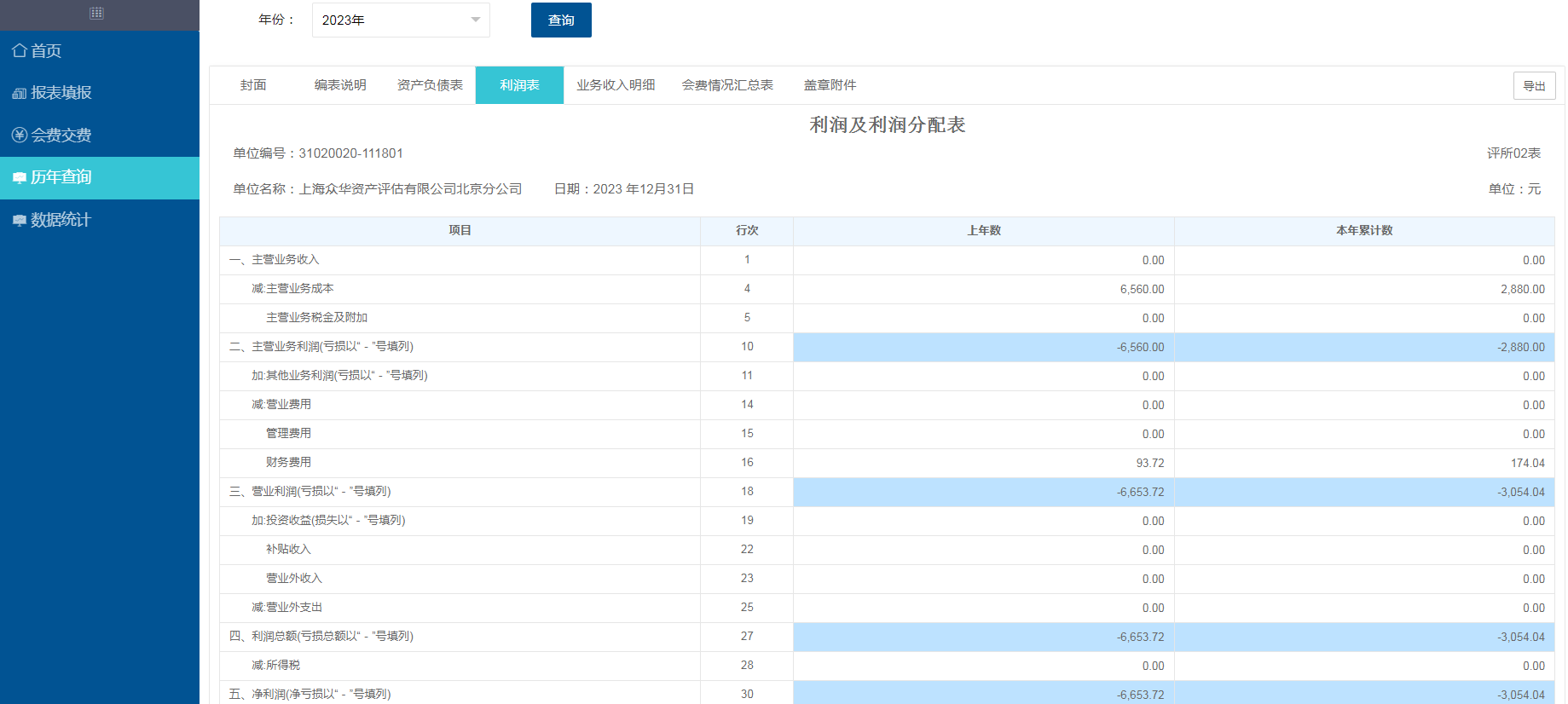Click the 本年累计数 column header
Viewport: 1568px width, 704px height.
1363,231
